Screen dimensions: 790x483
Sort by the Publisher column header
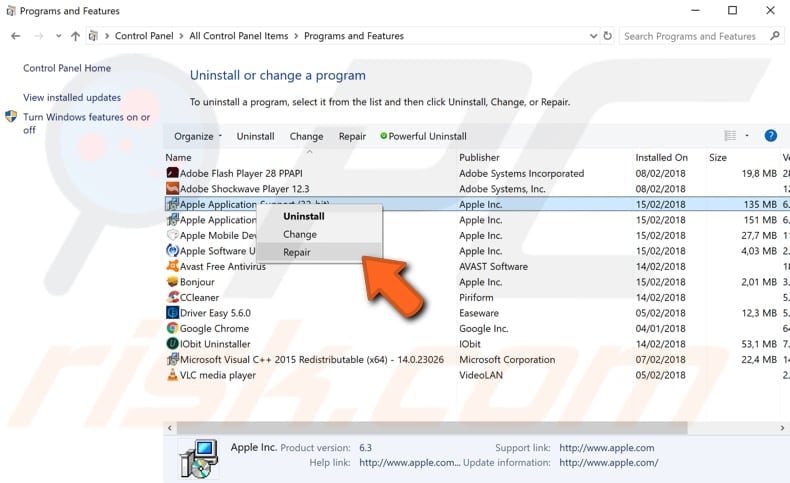point(479,157)
